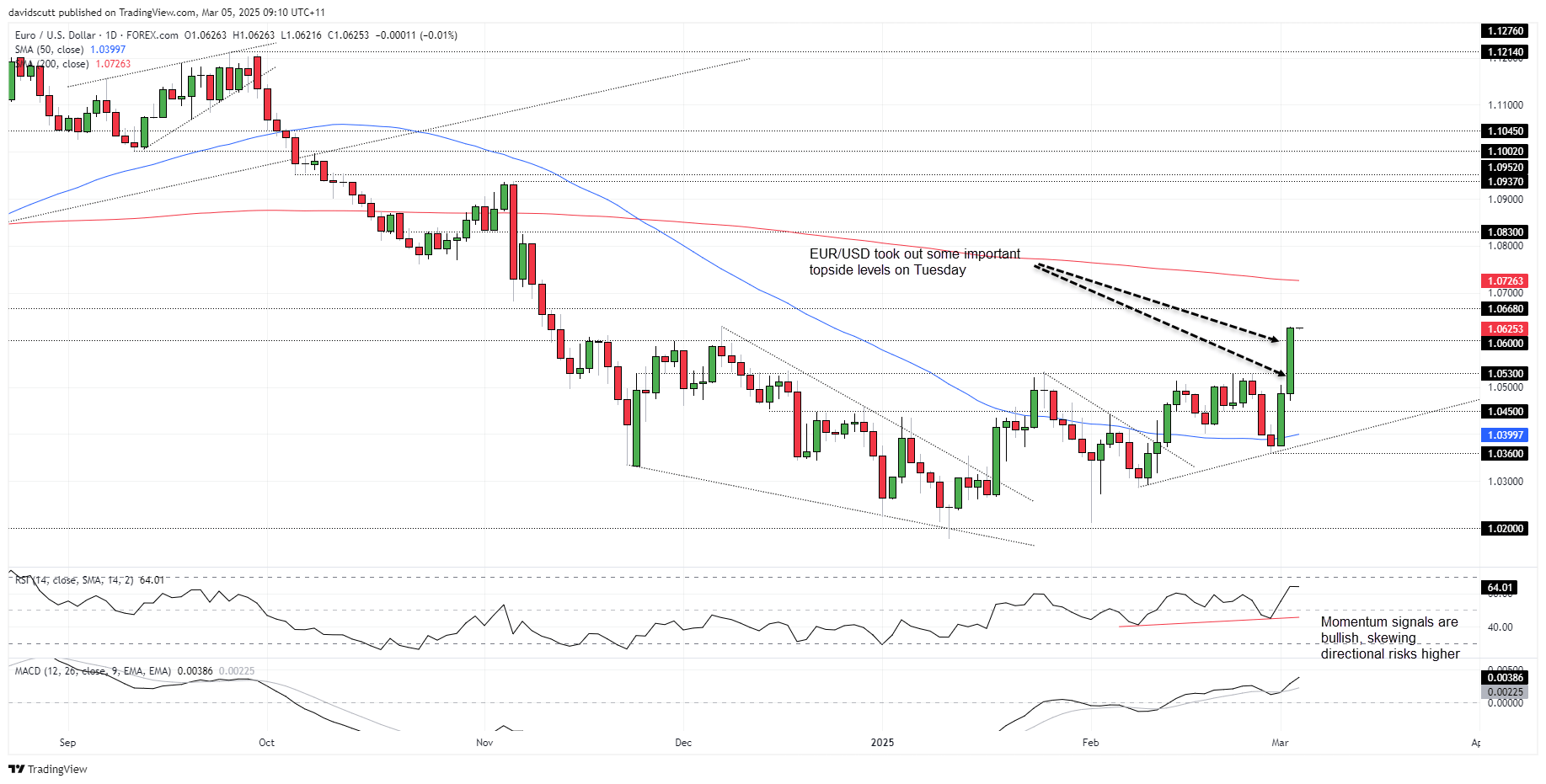1546x784 pixels.
Task: Click the 1.11000 price axis tick
Action: 1506,105
